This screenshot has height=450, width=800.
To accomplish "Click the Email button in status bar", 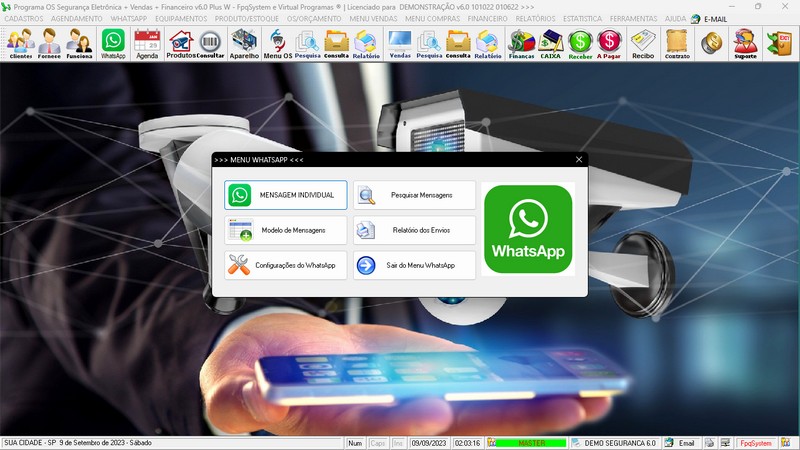I will click(x=681, y=443).
